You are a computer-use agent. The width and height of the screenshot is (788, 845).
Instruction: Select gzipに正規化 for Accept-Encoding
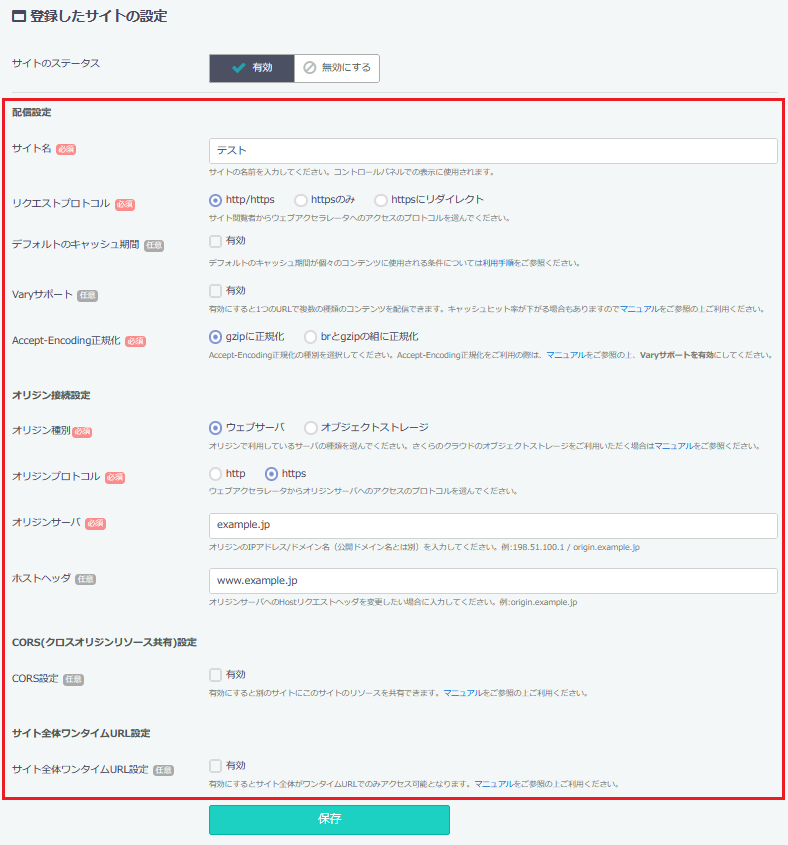pos(216,337)
